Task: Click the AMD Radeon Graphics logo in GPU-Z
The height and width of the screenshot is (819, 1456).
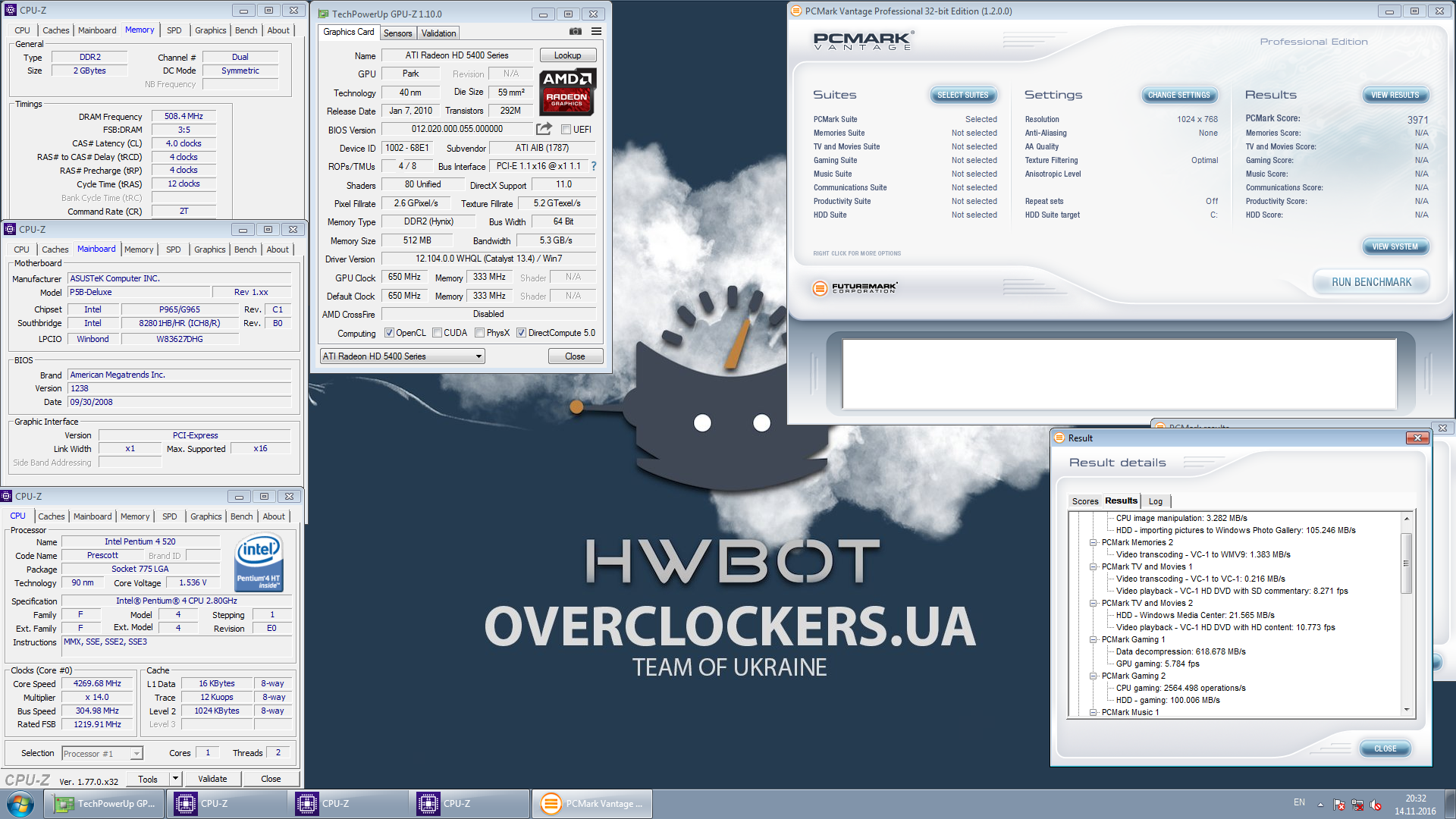Action: click(x=567, y=91)
